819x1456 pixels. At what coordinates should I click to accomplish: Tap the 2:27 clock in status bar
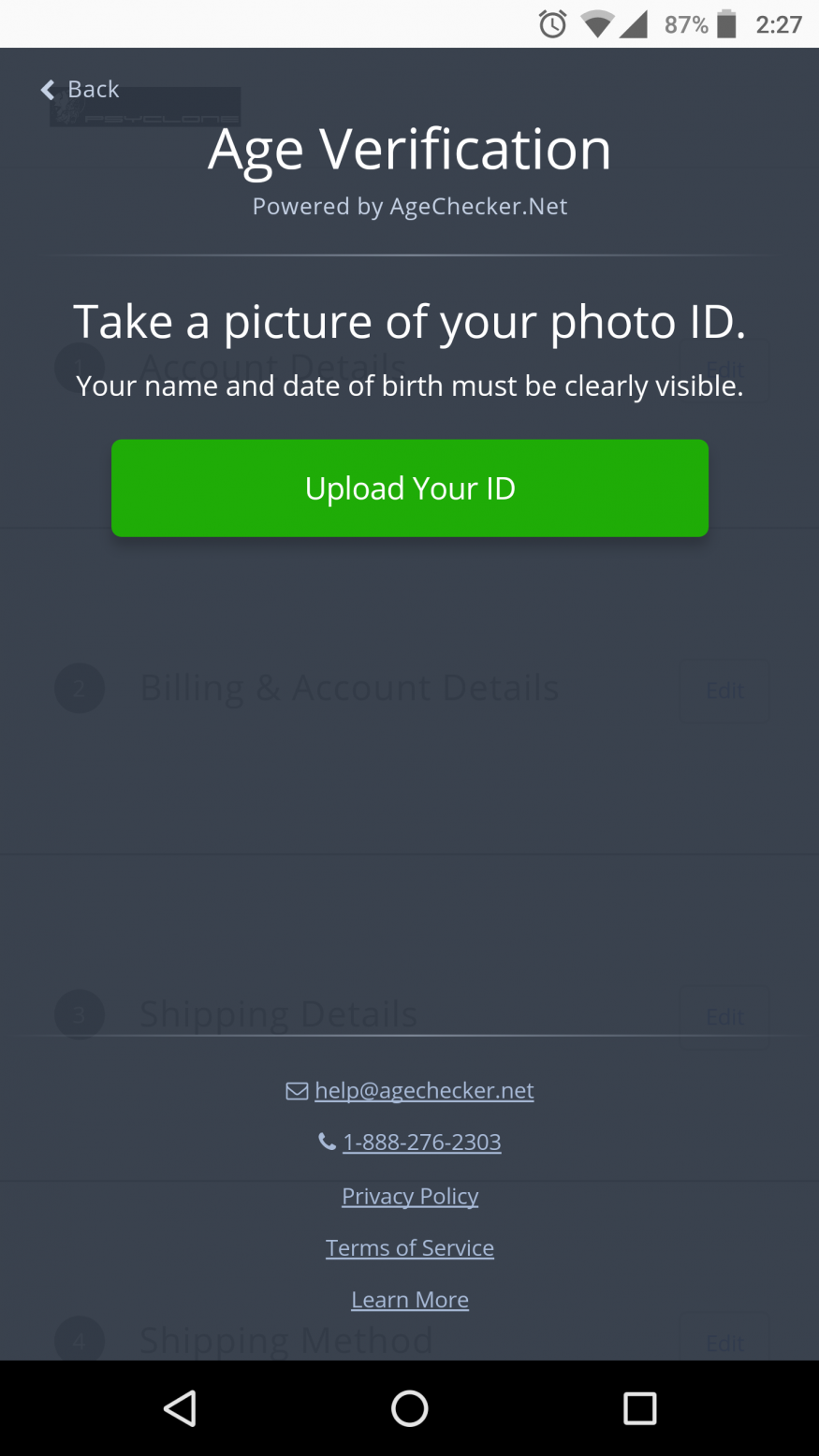(x=779, y=24)
